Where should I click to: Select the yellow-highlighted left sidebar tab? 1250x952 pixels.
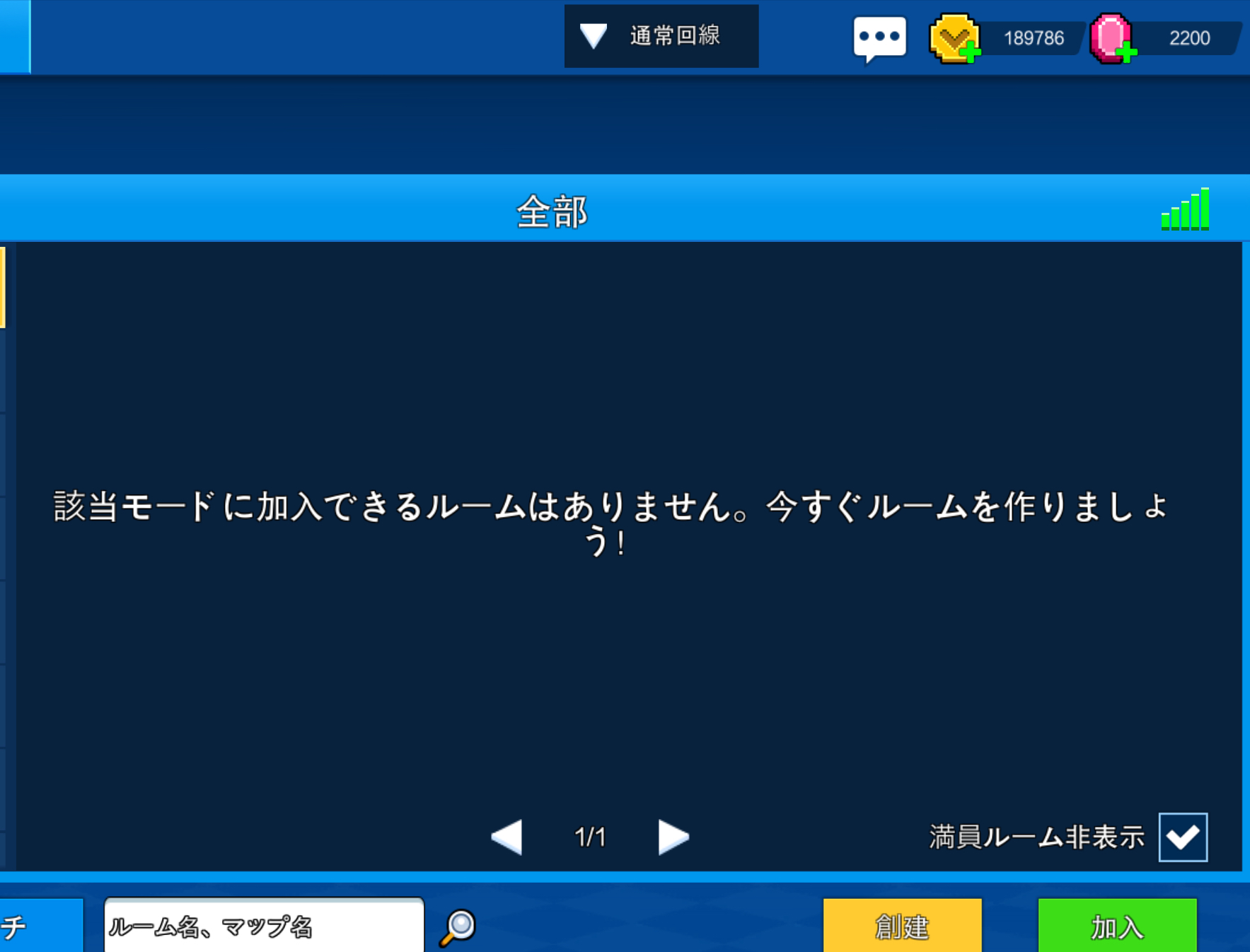coord(3,287)
